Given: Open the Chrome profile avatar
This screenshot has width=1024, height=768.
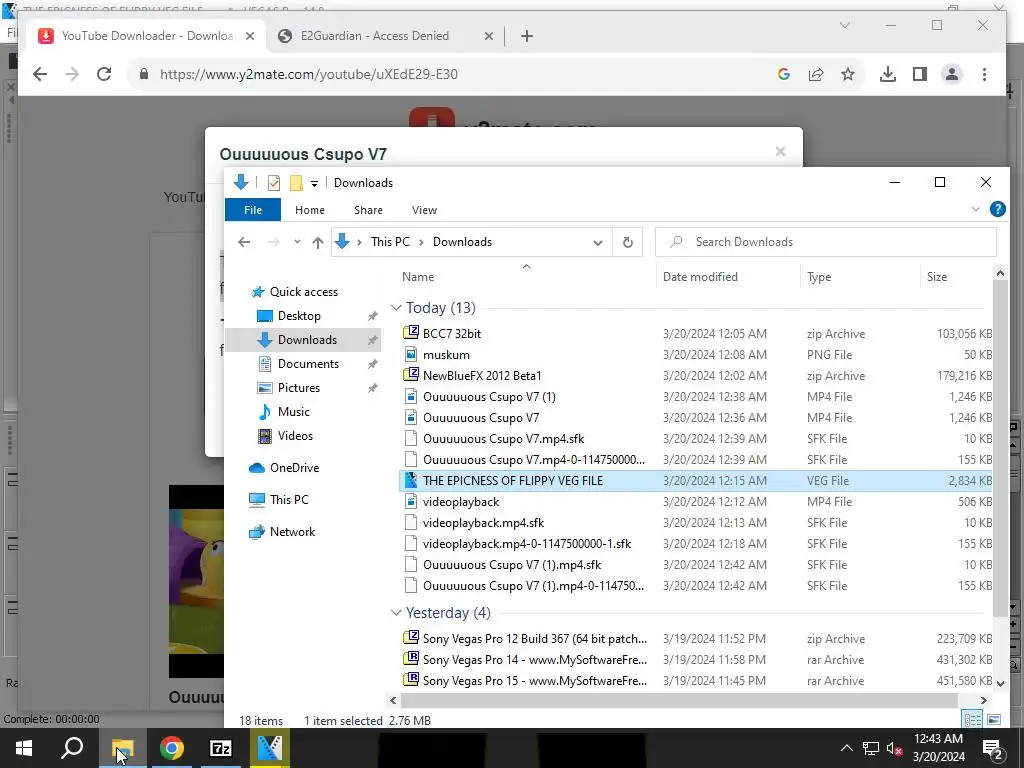Looking at the screenshot, I should tap(952, 74).
